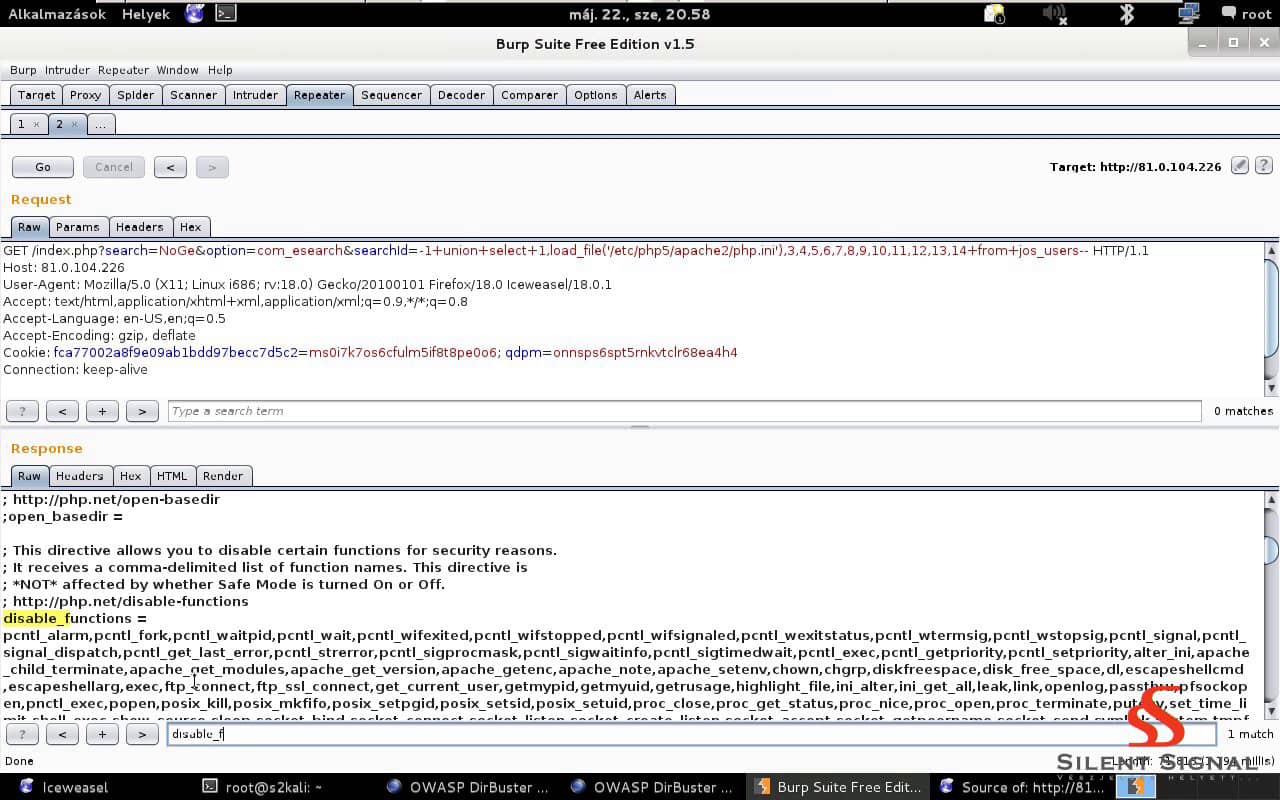
Task: Show response Render view
Action: point(222,476)
